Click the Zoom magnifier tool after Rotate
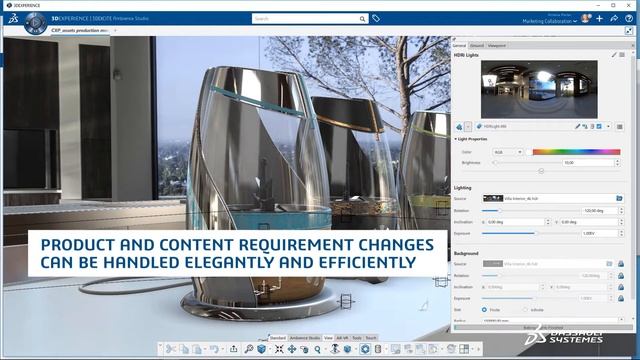The height and width of the screenshot is (360, 640). click(318, 349)
